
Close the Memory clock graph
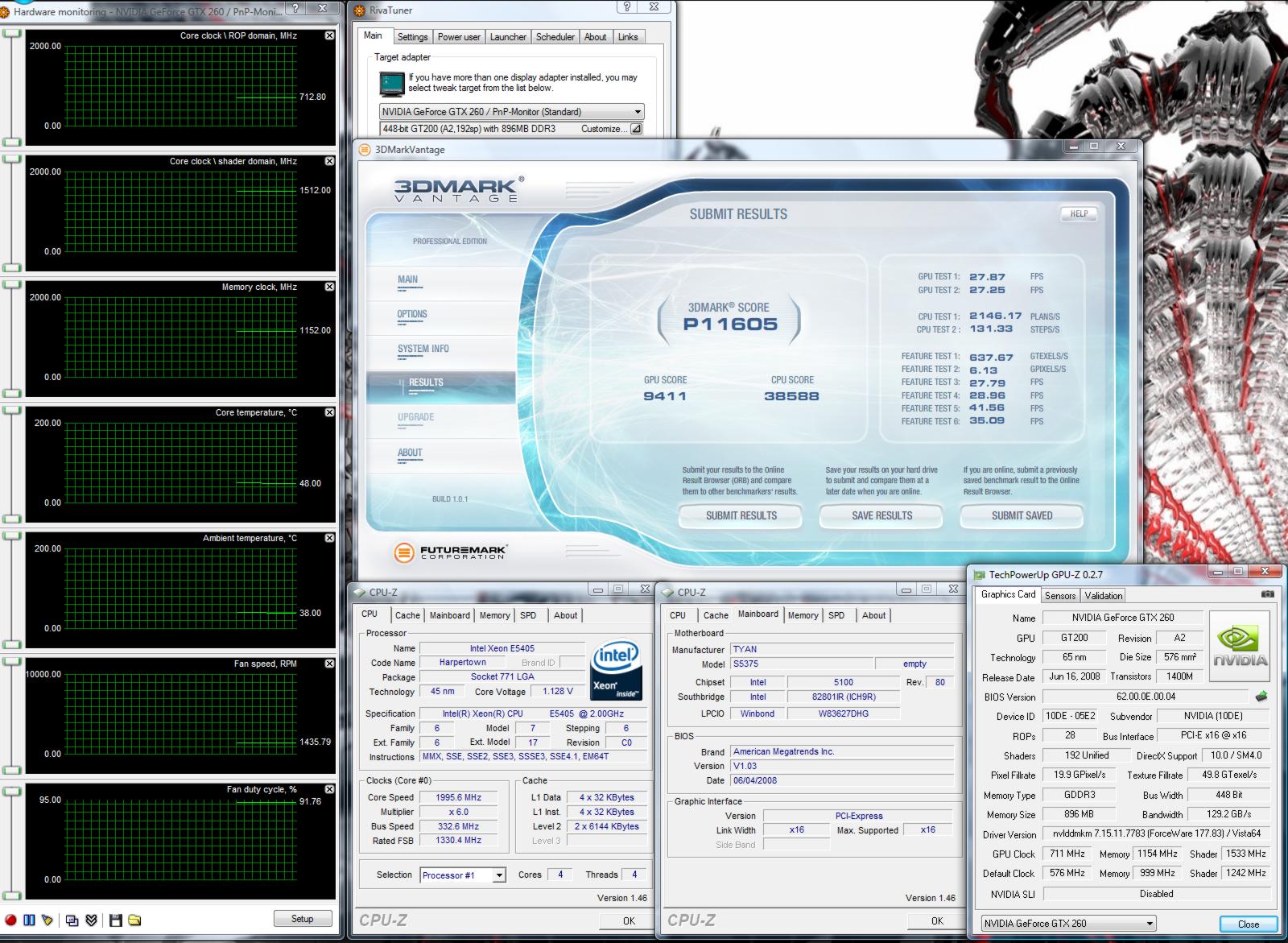click(x=329, y=287)
